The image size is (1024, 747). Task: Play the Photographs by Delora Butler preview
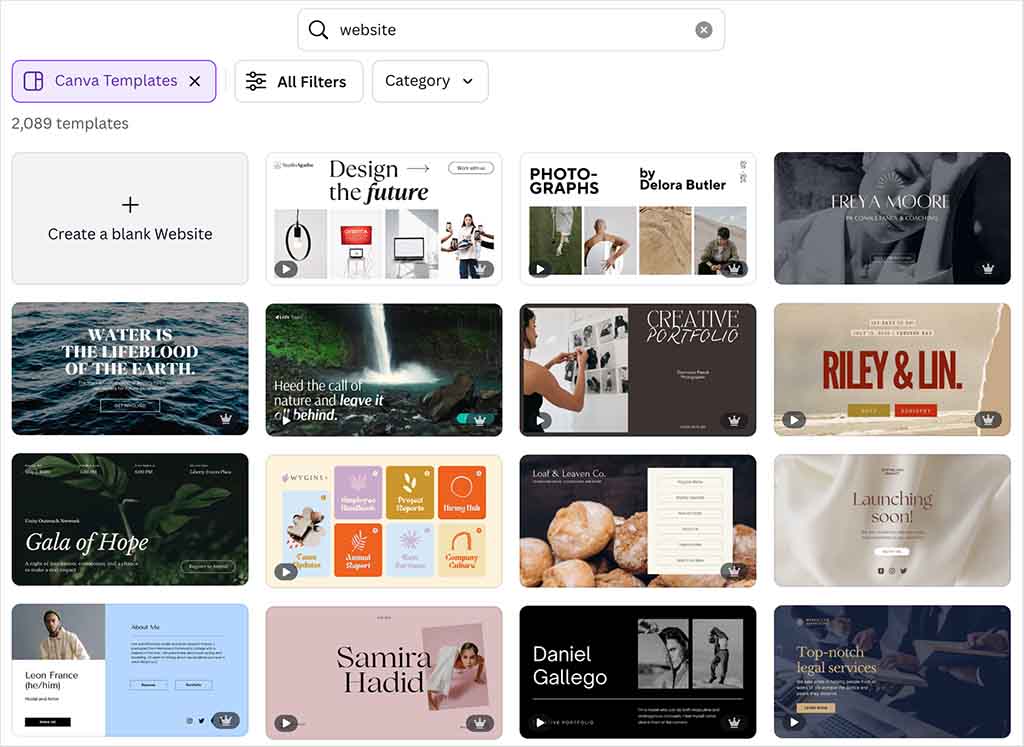541,269
